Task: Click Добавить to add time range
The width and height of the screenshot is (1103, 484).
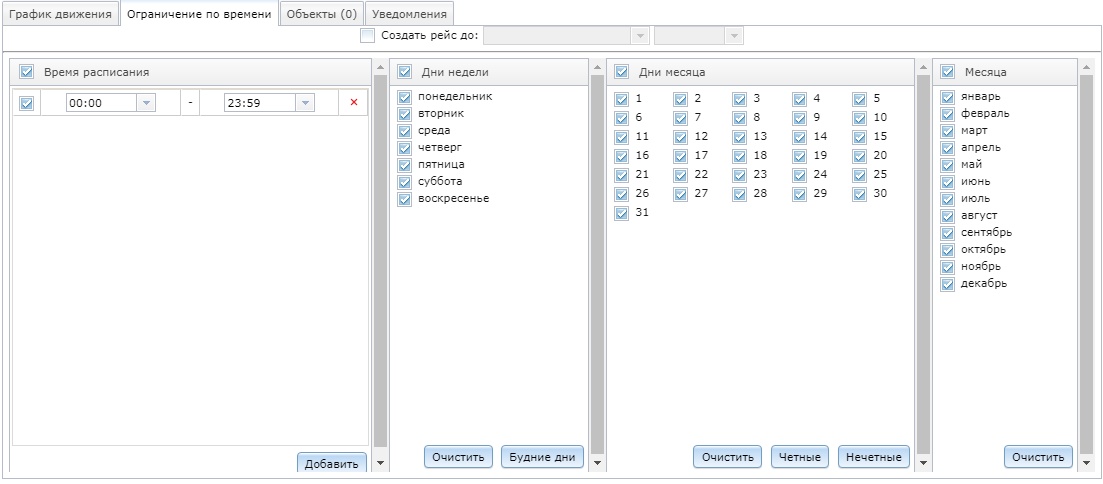Action: 331,463
